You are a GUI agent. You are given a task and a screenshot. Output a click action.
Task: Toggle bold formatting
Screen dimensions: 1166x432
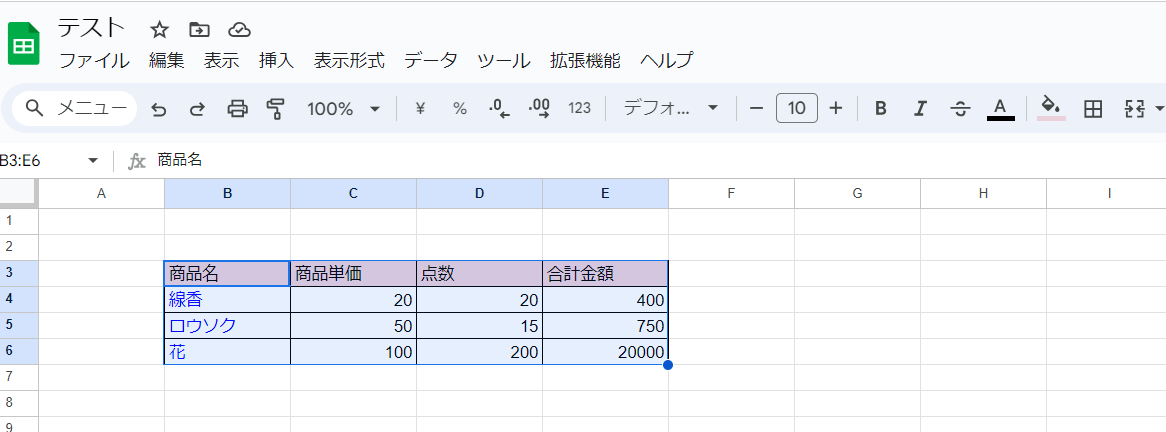coord(880,109)
